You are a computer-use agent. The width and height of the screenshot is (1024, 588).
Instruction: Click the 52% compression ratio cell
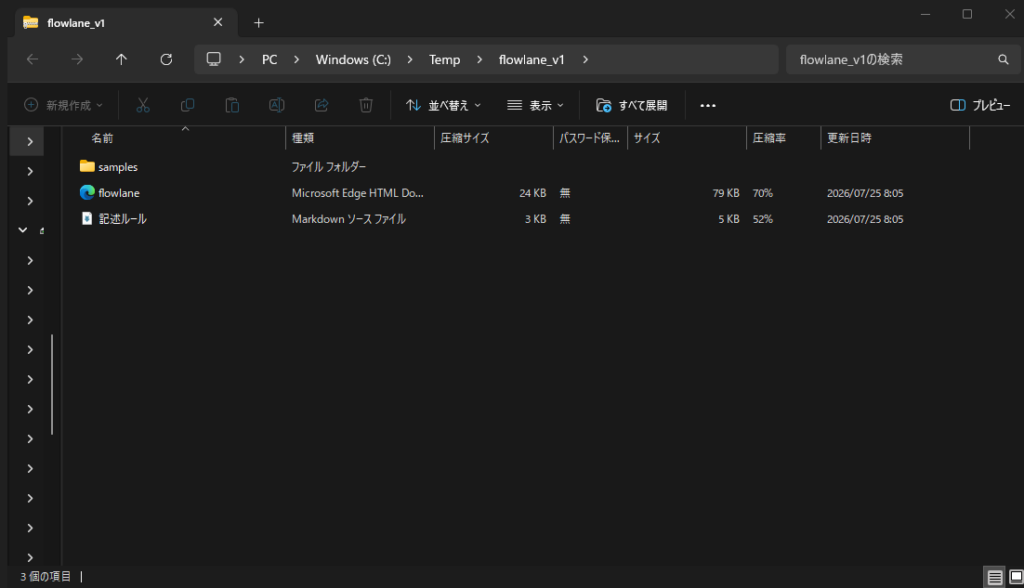pyautogui.click(x=762, y=219)
